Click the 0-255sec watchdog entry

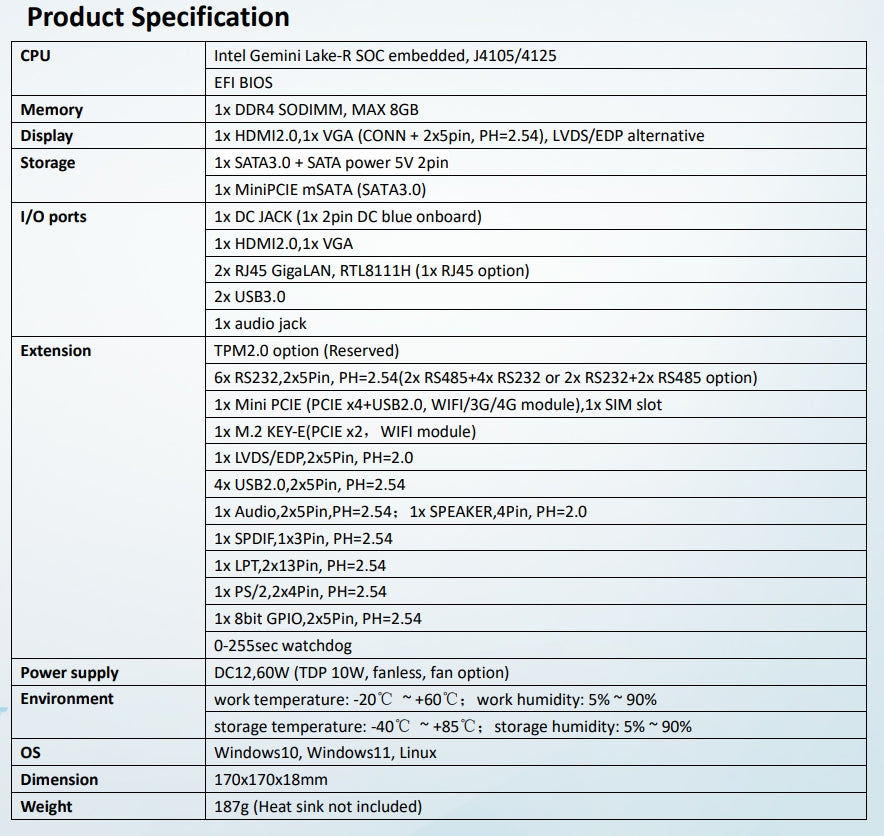283,646
